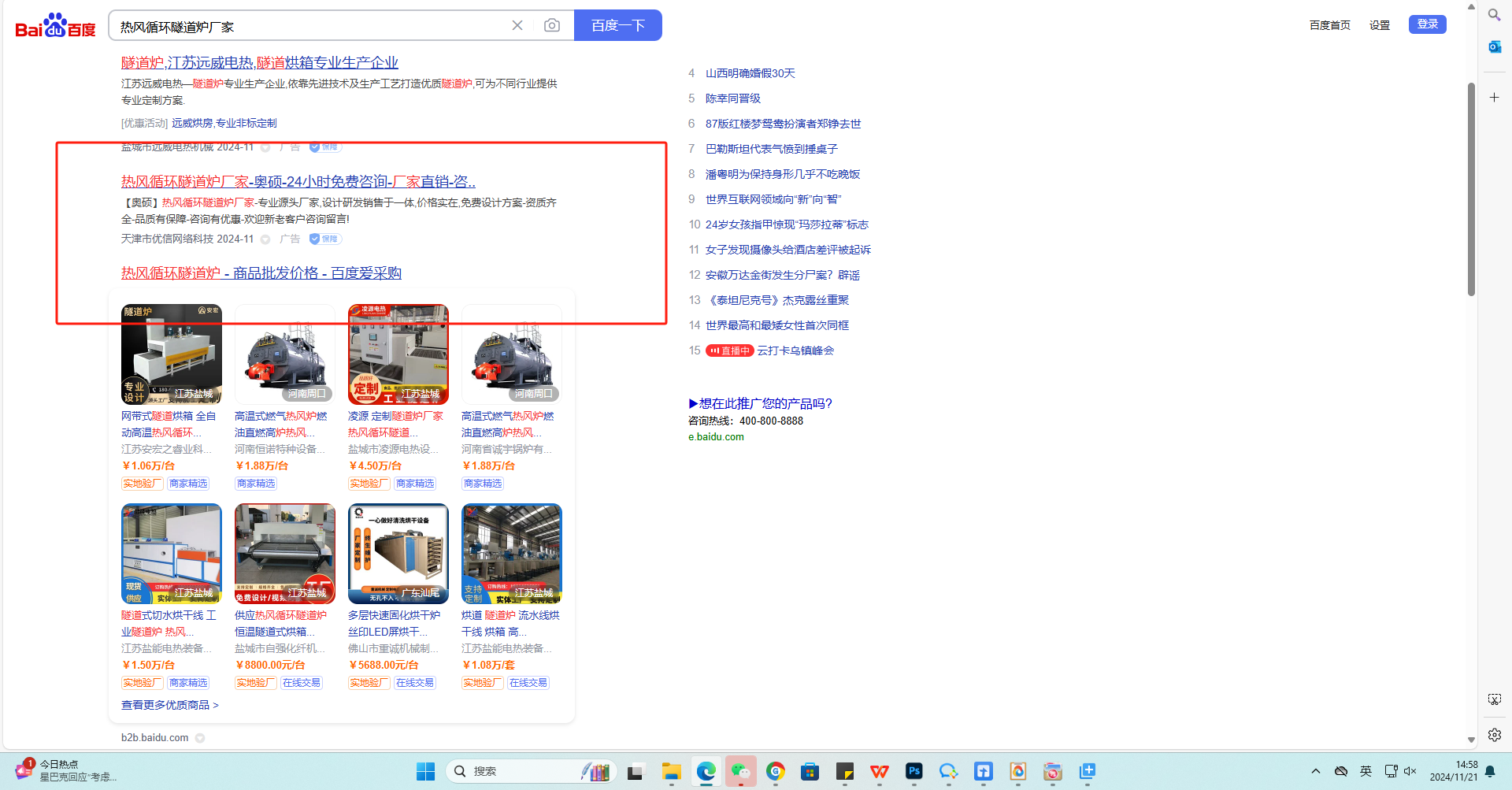Click the Baidu logo
The width and height of the screenshot is (1512, 790).
click(55, 26)
